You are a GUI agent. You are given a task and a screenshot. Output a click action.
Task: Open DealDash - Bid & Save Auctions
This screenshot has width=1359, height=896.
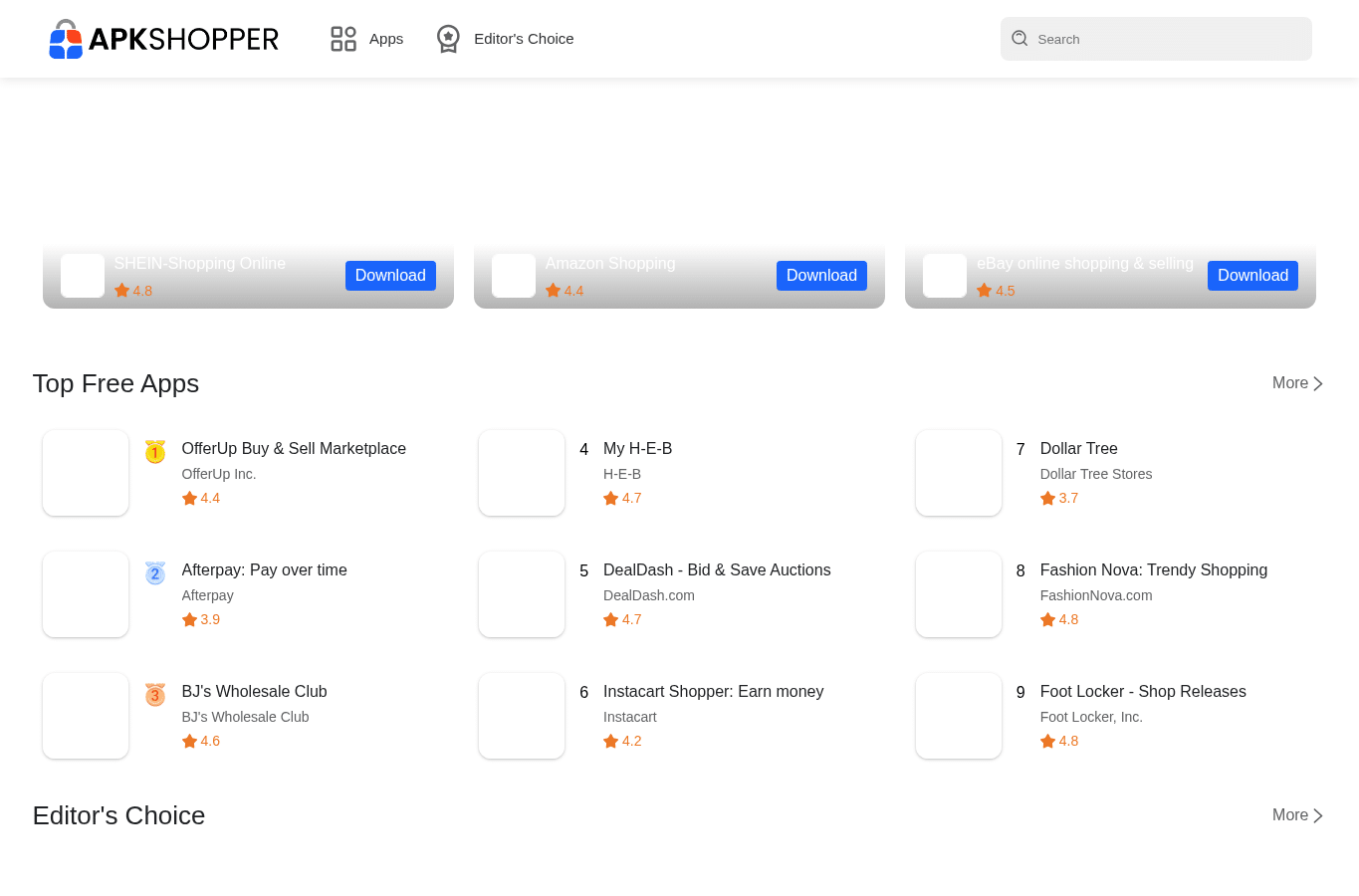point(717,570)
